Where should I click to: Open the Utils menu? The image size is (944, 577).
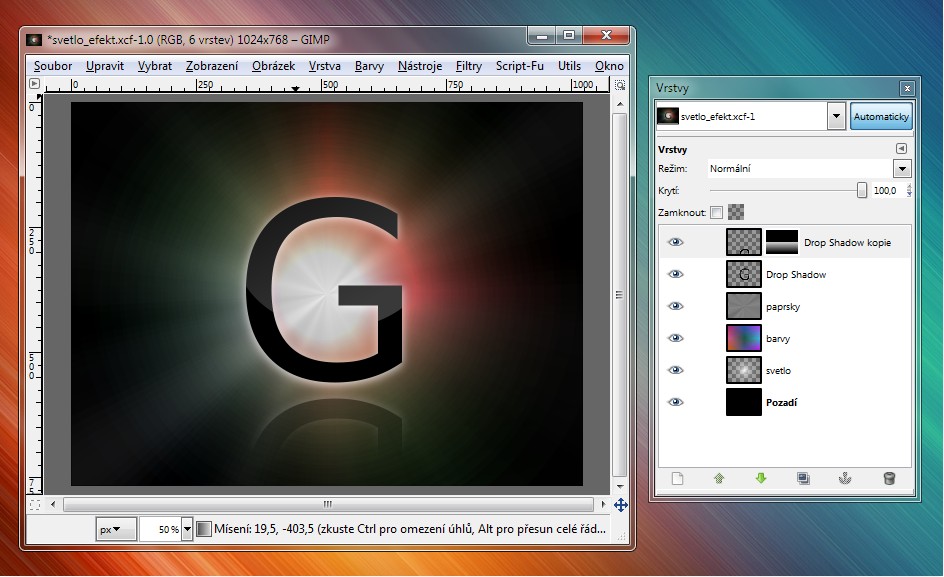(x=569, y=66)
